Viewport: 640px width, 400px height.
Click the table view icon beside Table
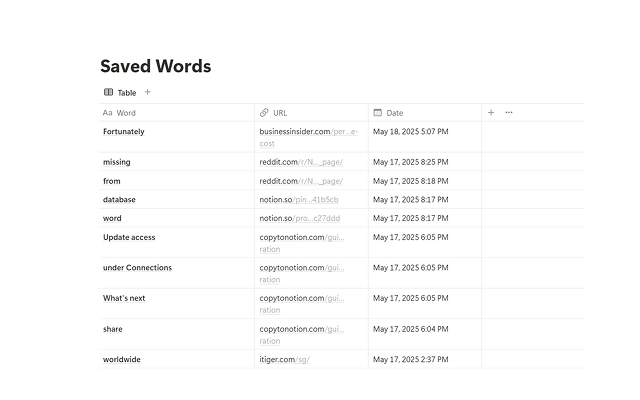click(x=108, y=92)
